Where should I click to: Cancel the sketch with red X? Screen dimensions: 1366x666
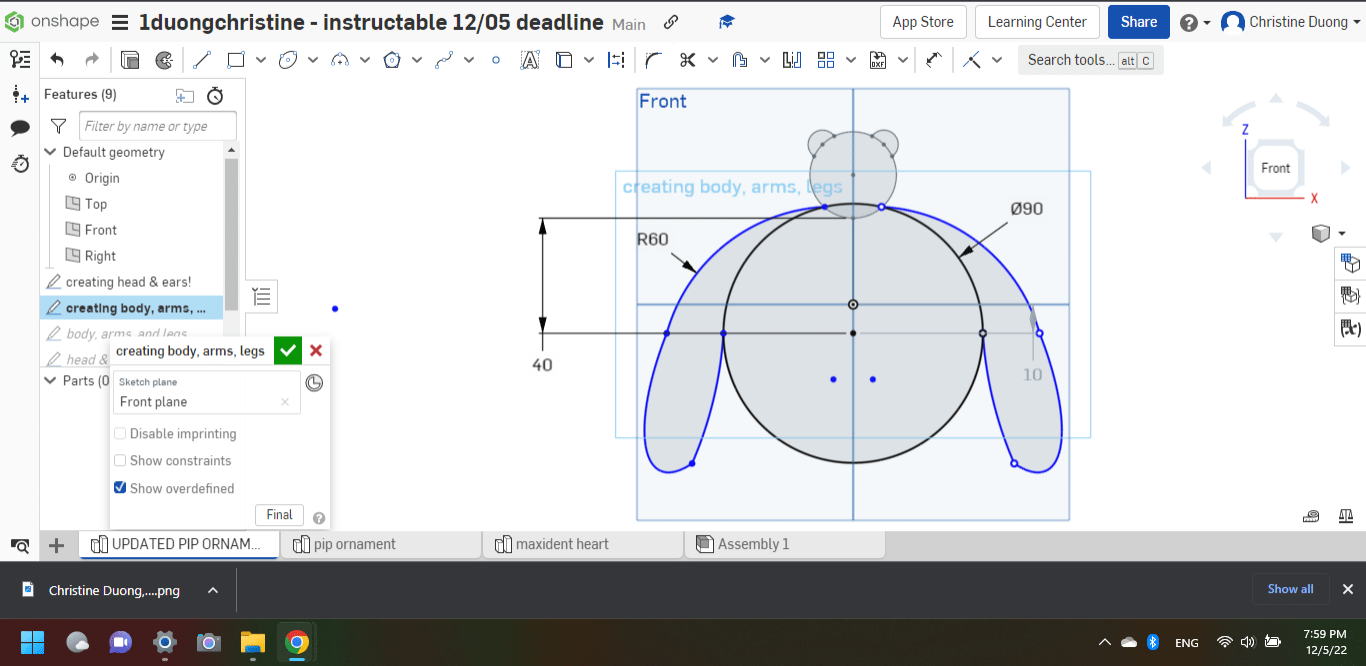tap(316, 351)
